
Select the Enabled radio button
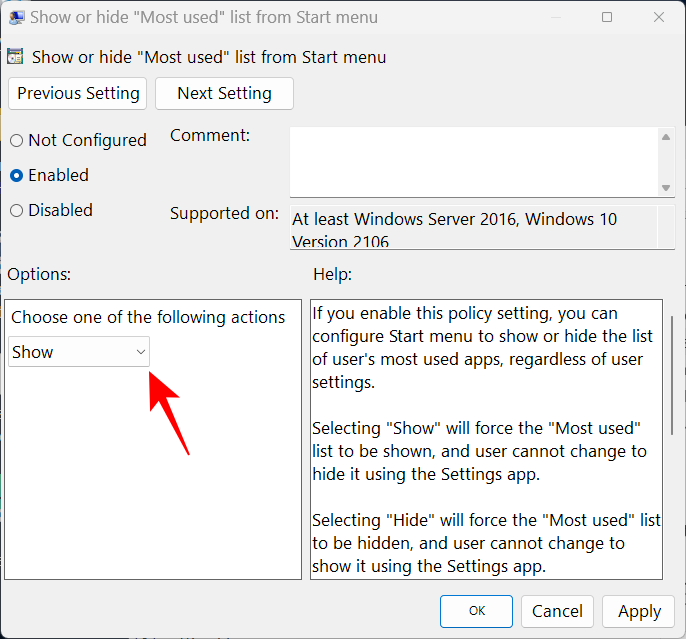tap(16, 175)
